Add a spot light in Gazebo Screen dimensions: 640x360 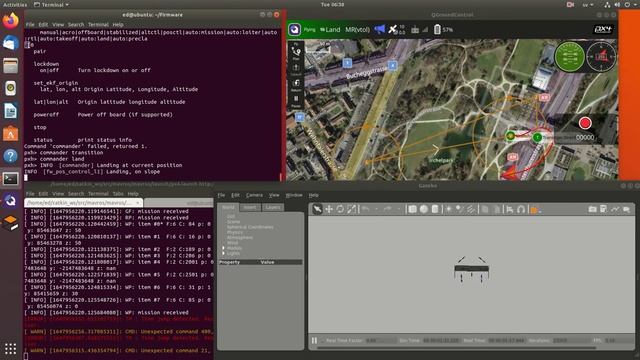click(460, 209)
